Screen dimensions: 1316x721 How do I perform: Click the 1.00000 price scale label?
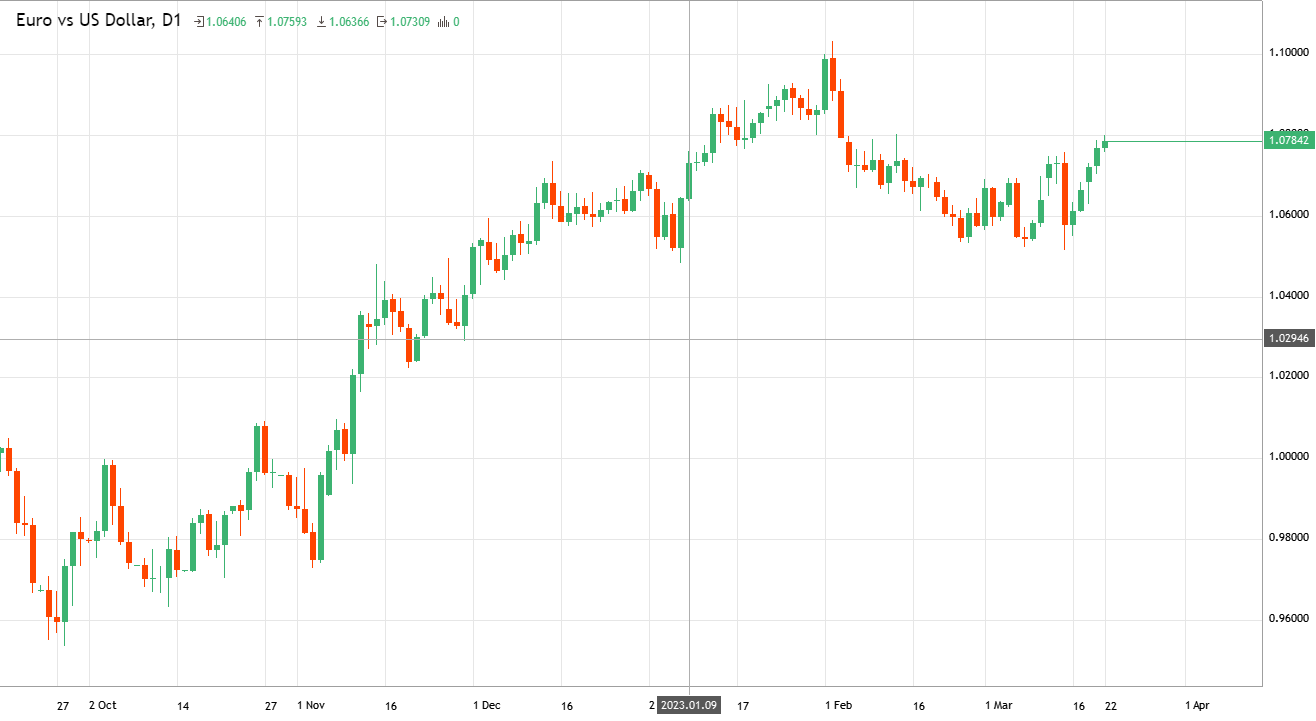pos(1288,457)
